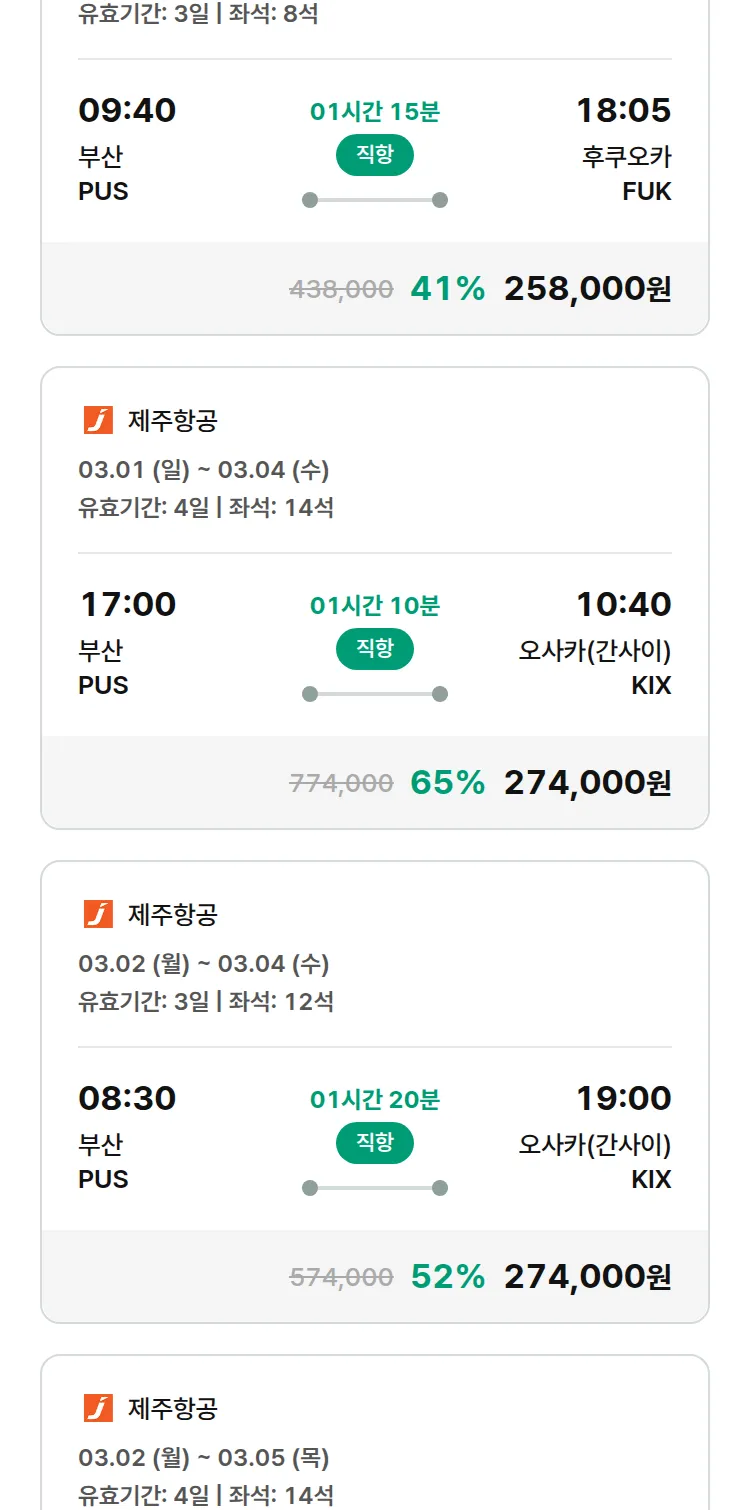Click the FUK airport code
Screen dimensions: 750x1510
pyautogui.click(x=646, y=191)
